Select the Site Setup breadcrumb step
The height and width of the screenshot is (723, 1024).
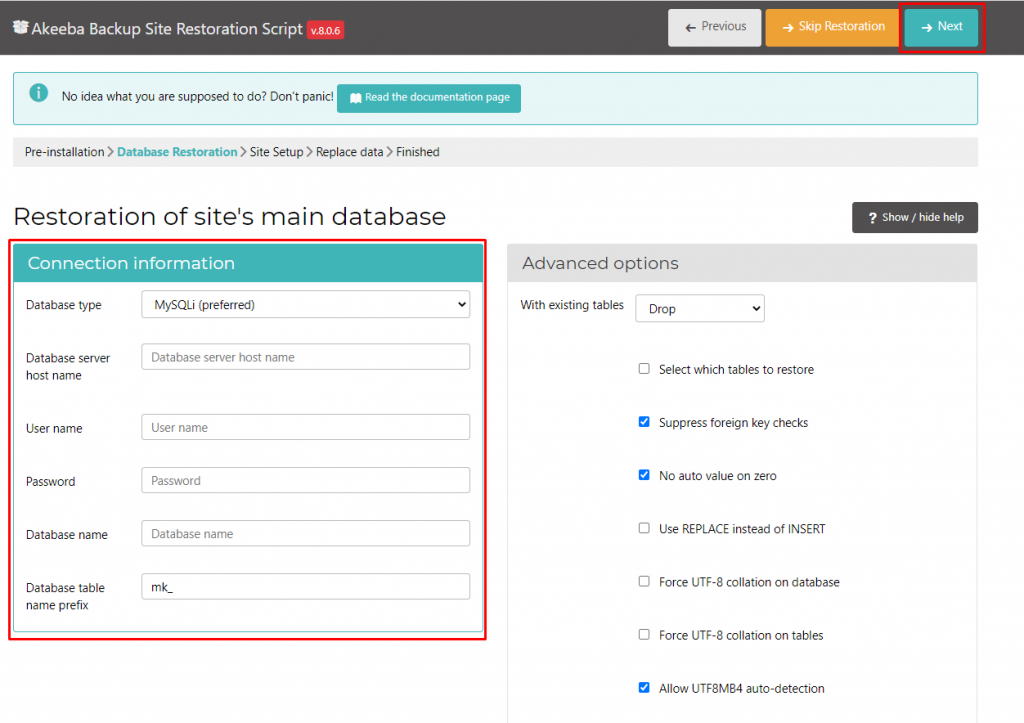click(x=276, y=152)
